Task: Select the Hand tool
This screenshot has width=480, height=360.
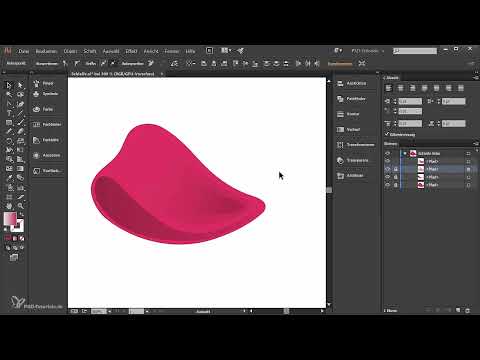Action: tap(9, 206)
